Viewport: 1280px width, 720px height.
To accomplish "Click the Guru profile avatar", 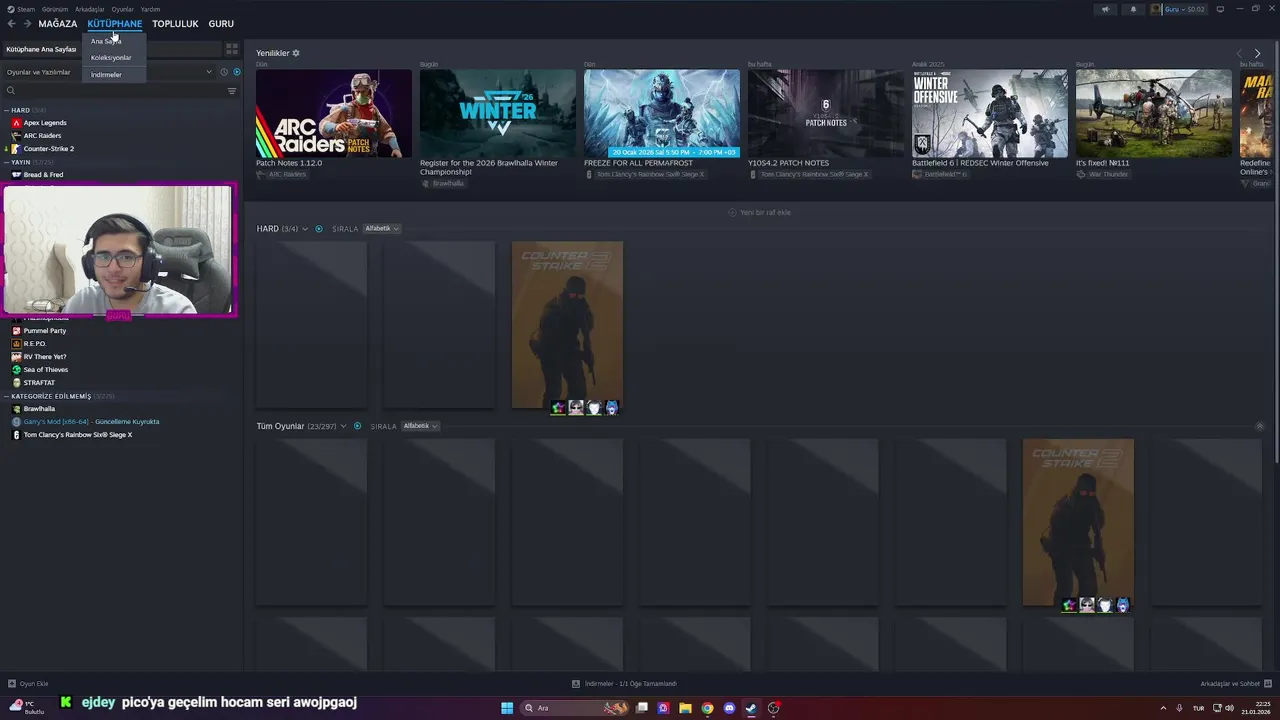I will 1156,9.
